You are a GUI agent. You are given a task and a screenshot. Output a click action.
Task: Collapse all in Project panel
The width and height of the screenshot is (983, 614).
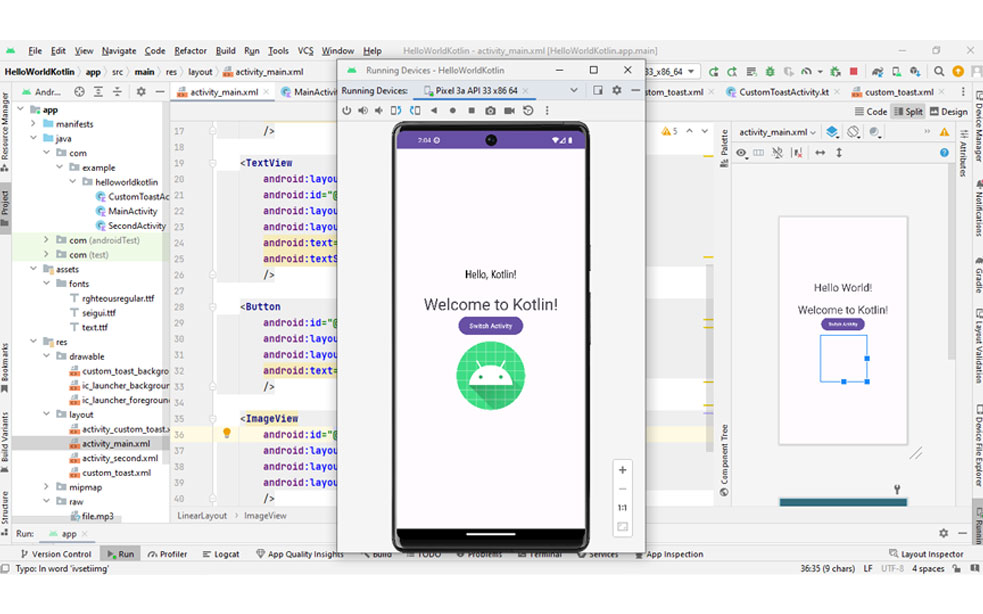click(117, 92)
